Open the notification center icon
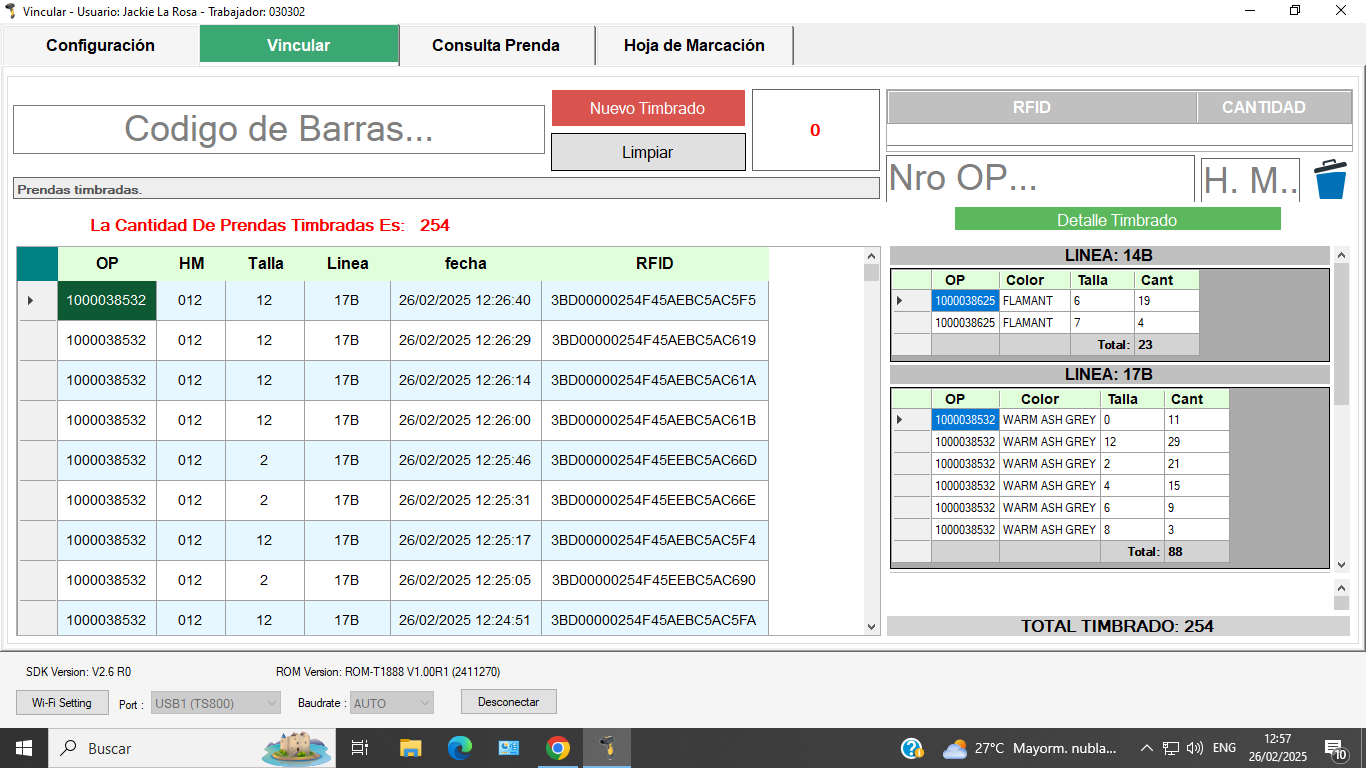Screen dimensions: 1366x768 pos(1334,748)
